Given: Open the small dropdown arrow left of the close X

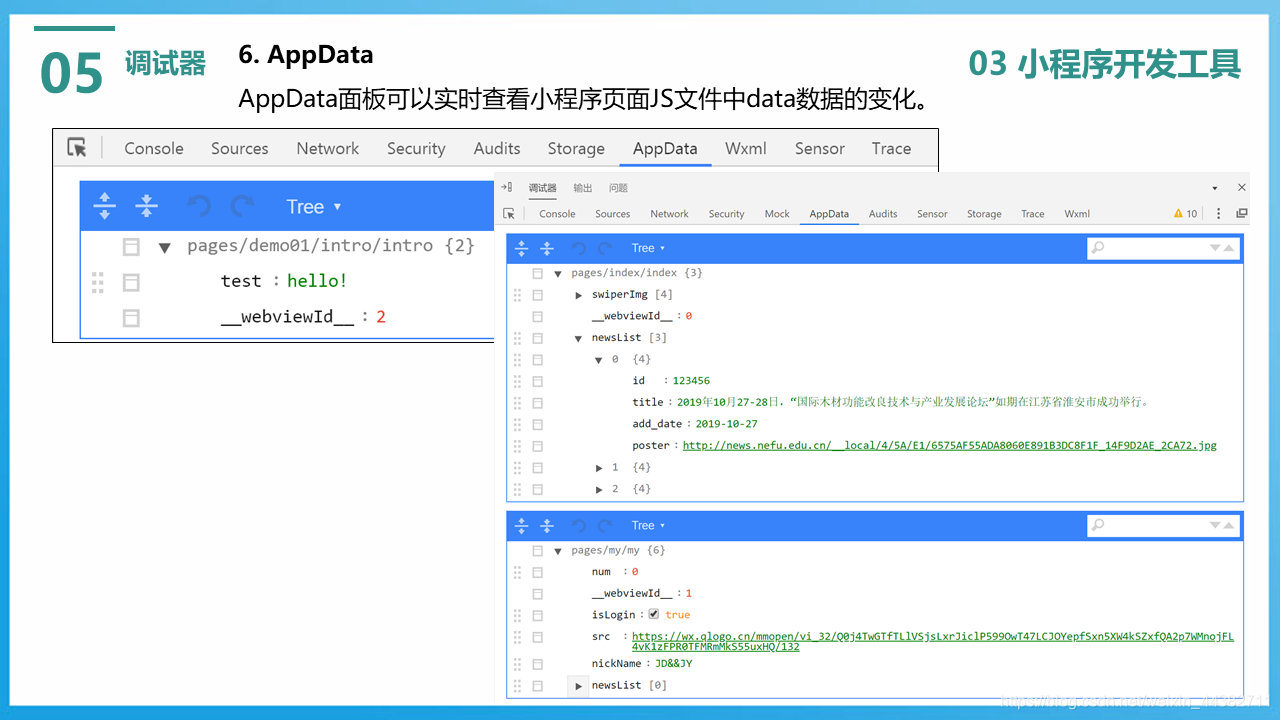Looking at the screenshot, I should [1215, 188].
